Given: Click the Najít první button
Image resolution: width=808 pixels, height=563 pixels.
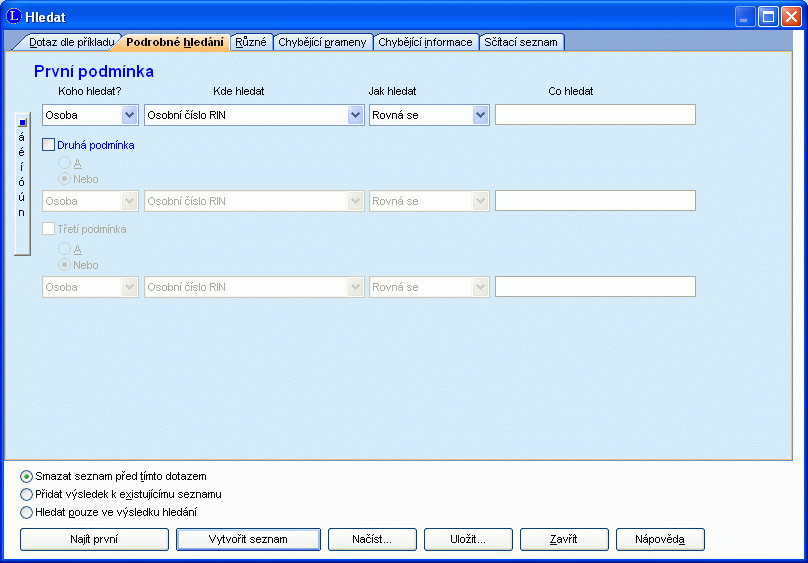Looking at the screenshot, I should coord(94,539).
